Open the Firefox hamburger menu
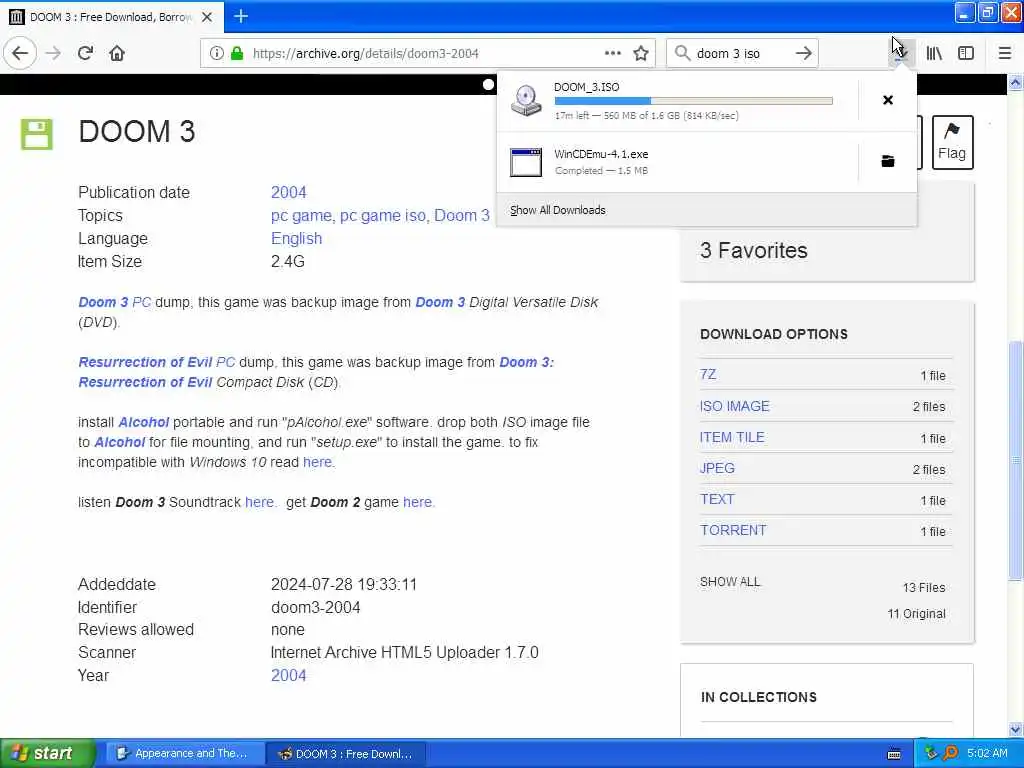Screen dimensions: 1024x768 (x=1005, y=53)
